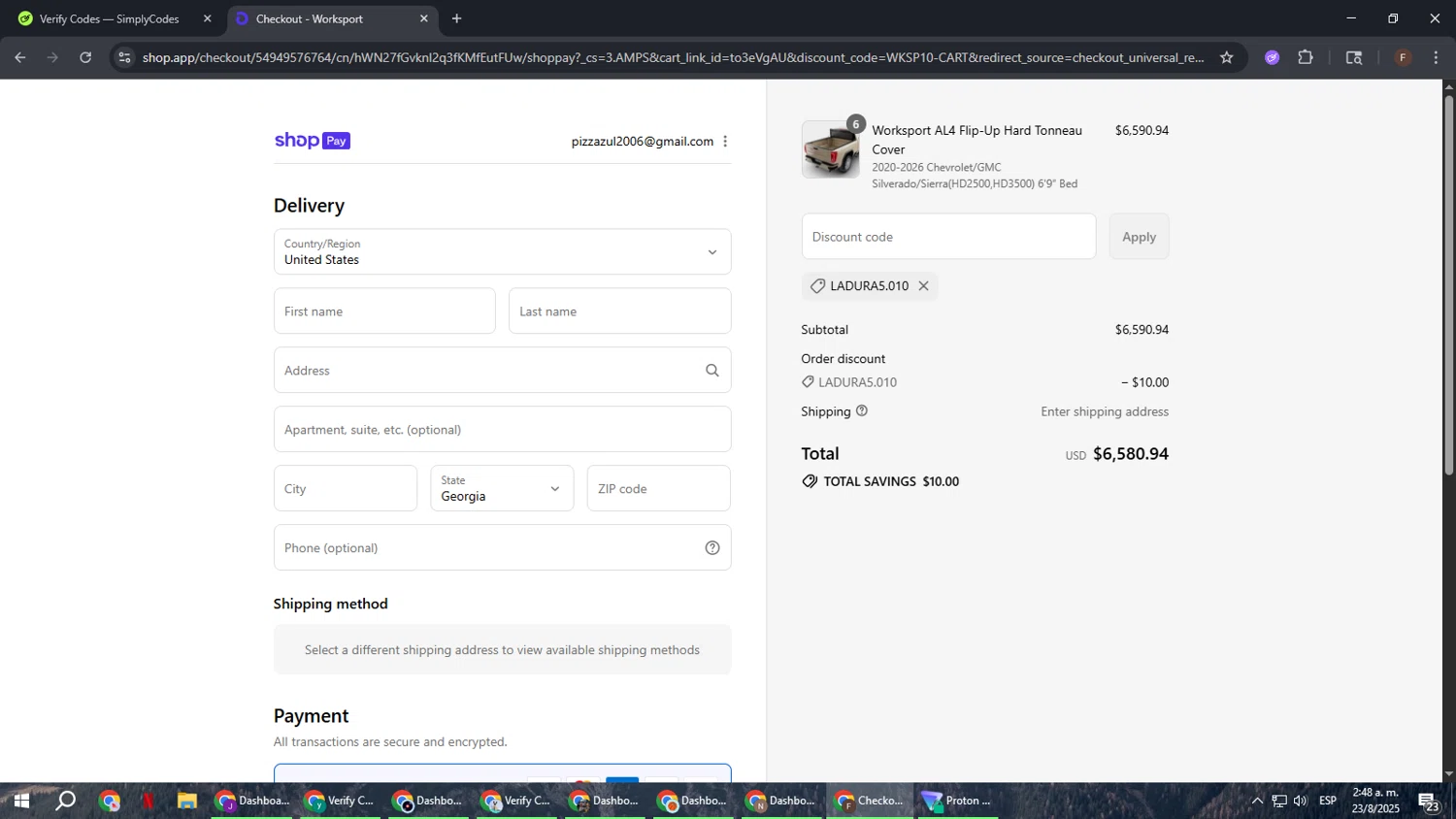Open the side panel icon in toolbar
The width and height of the screenshot is (1456, 819).
point(1354,57)
